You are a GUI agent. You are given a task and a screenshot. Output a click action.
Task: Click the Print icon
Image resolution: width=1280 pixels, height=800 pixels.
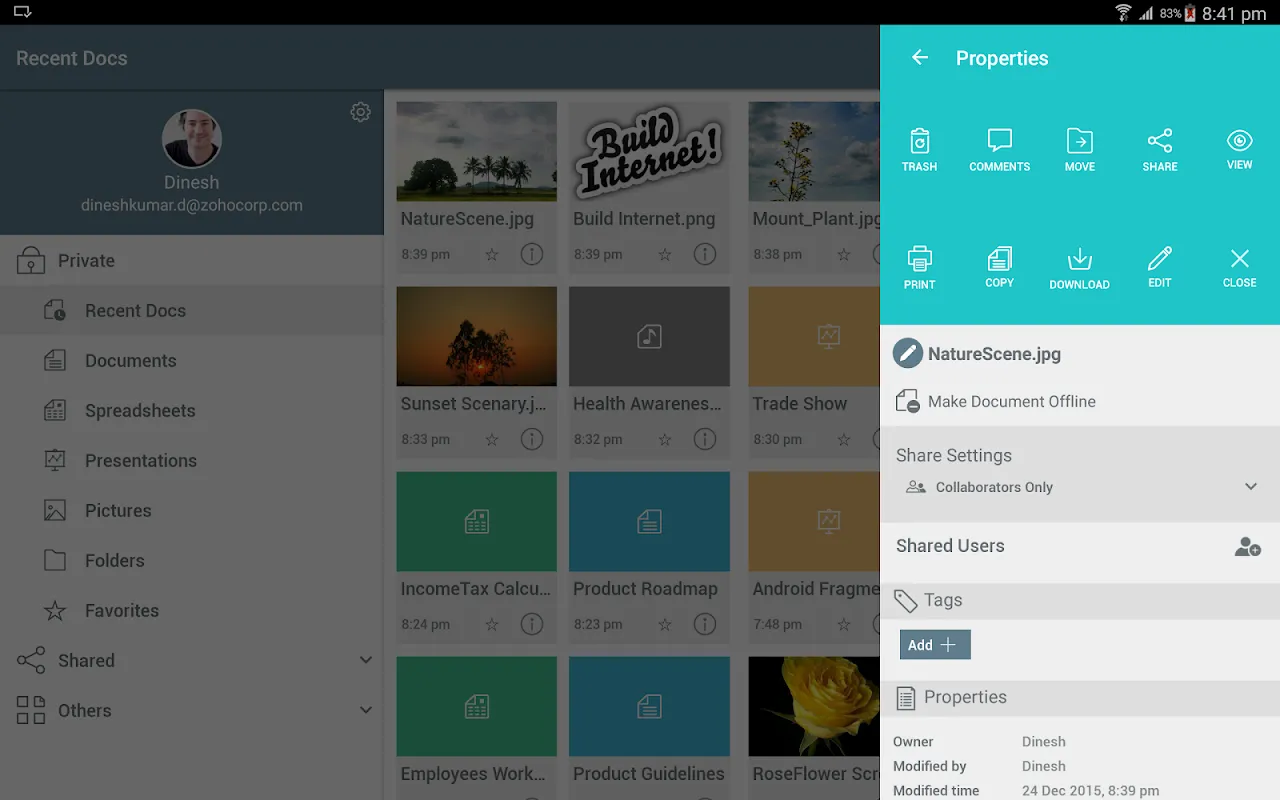coord(919,267)
